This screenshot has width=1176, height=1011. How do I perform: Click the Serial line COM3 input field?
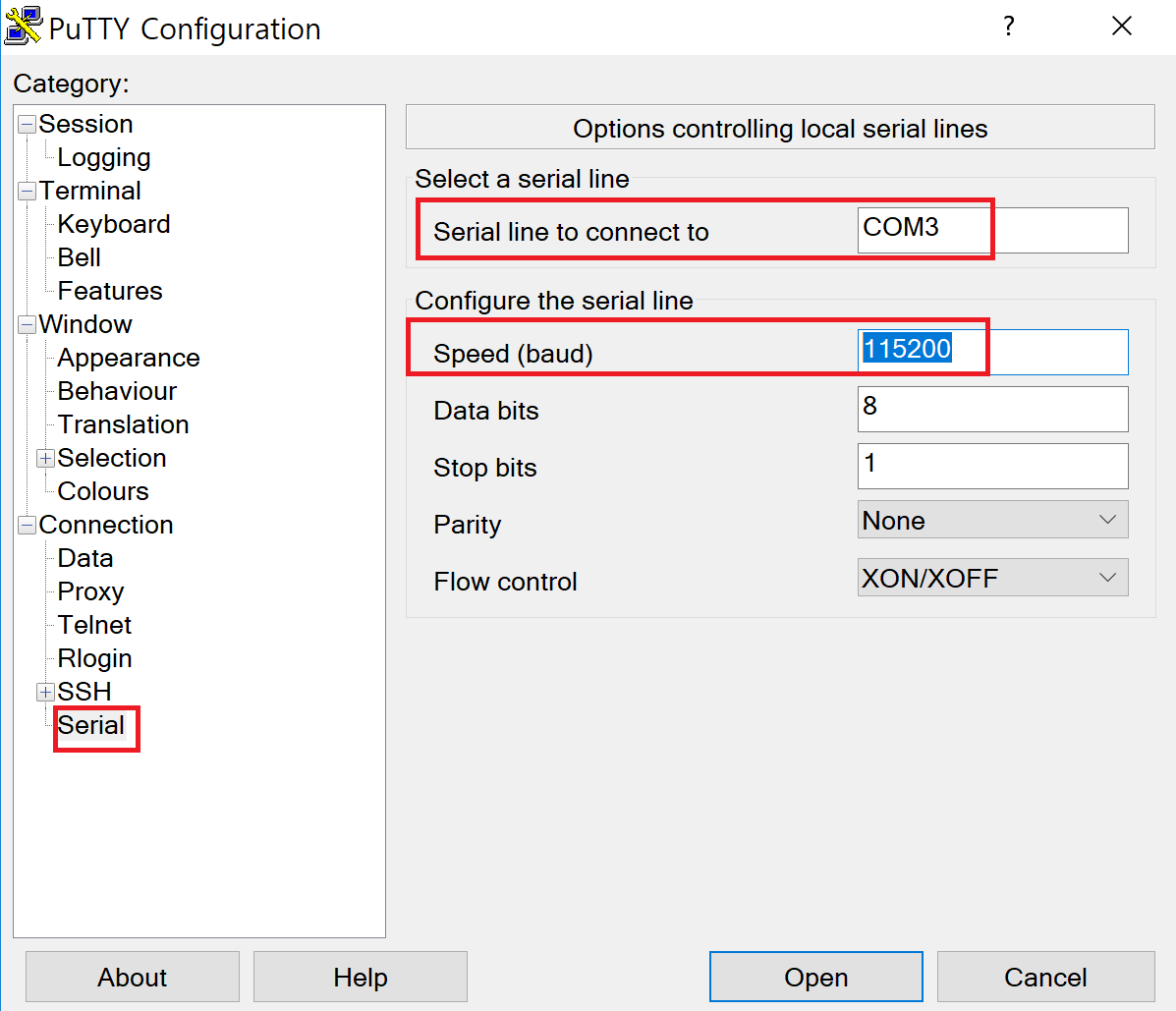pyautogui.click(x=992, y=230)
